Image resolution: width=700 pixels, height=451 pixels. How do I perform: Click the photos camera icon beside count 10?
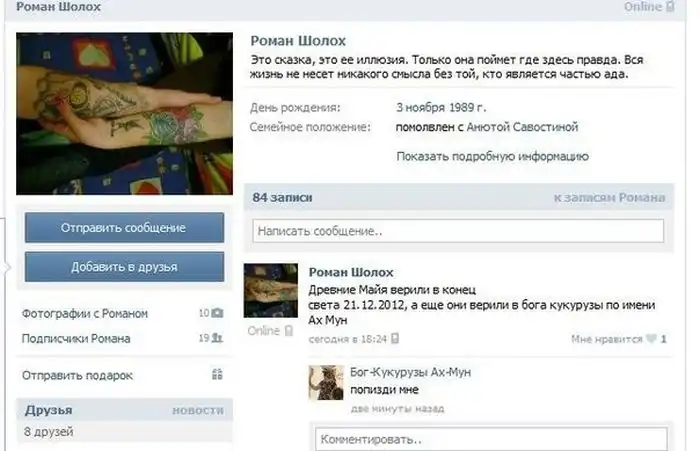[217, 313]
